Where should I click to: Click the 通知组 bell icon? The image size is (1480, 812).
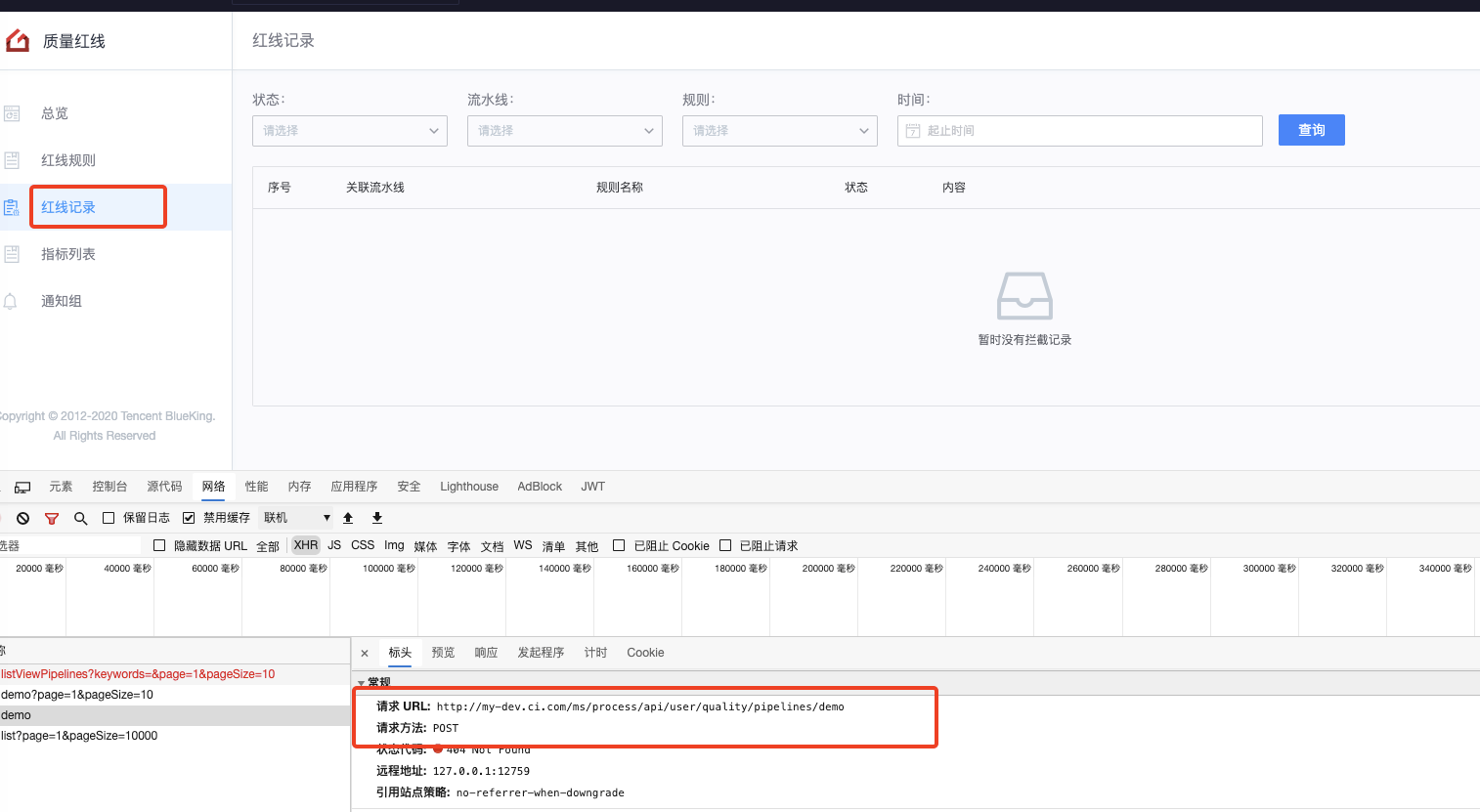(11, 301)
